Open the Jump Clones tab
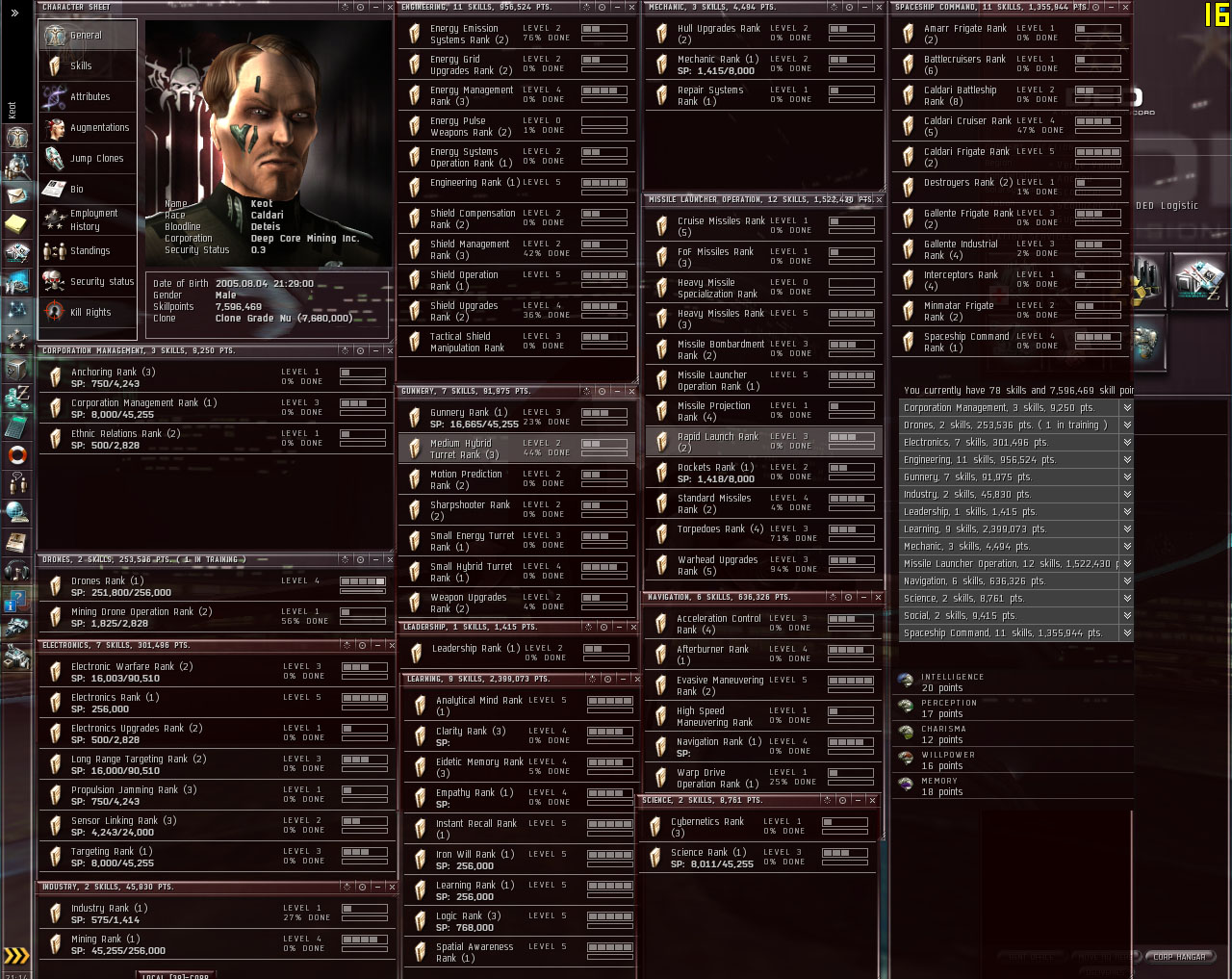The height and width of the screenshot is (979, 1232). tap(88, 158)
